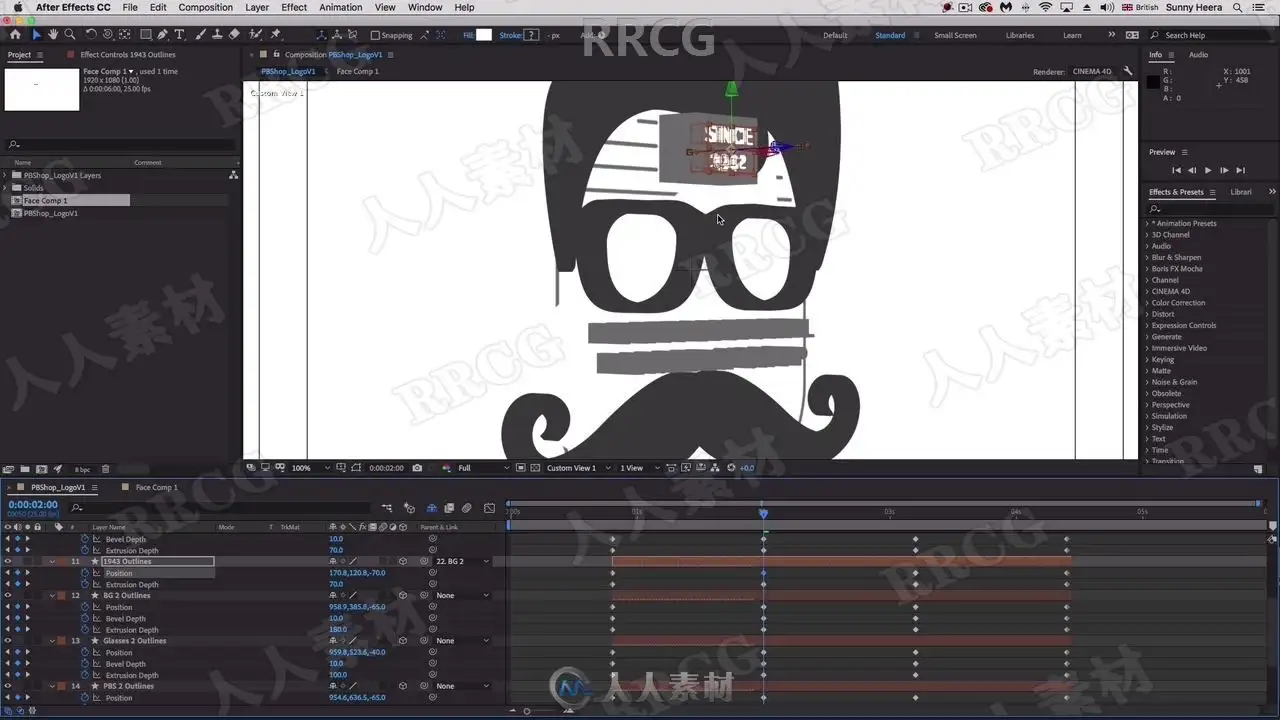Open the wrench render settings icon

[1128, 71]
